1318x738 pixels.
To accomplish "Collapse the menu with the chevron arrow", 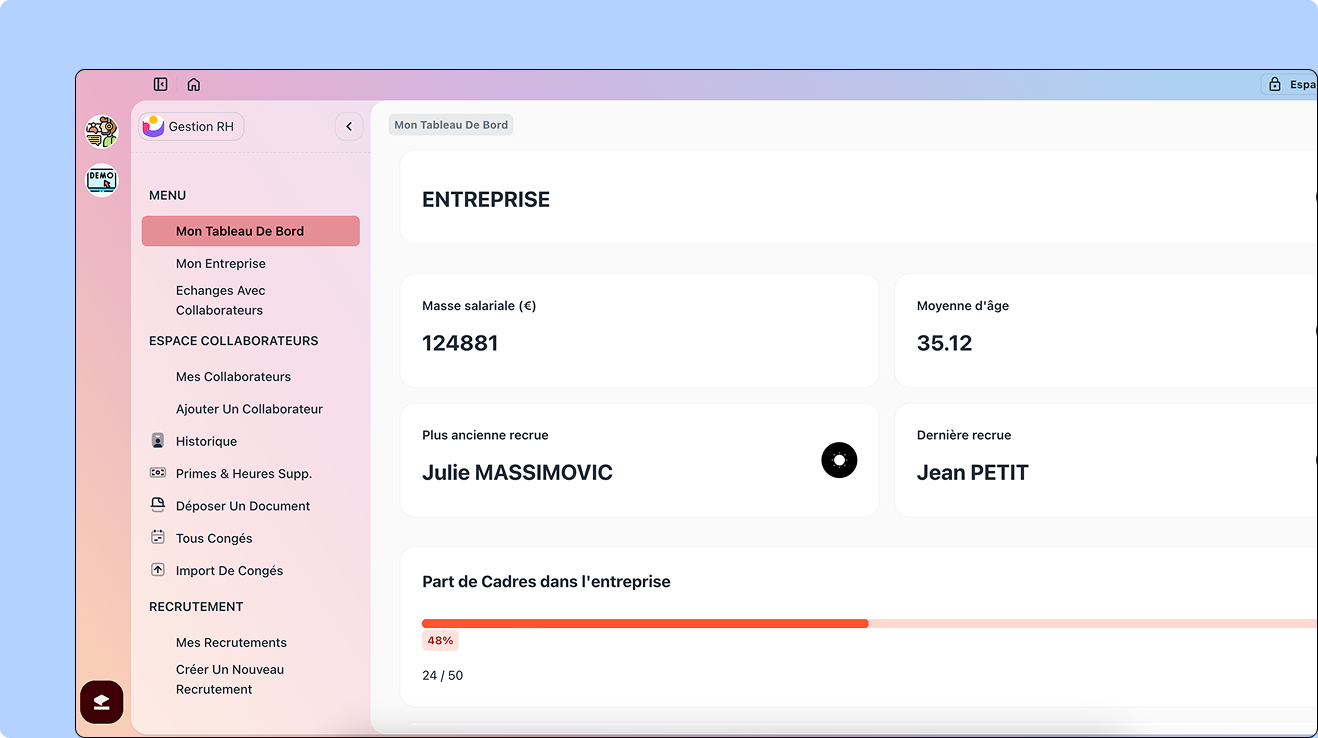I will (349, 127).
